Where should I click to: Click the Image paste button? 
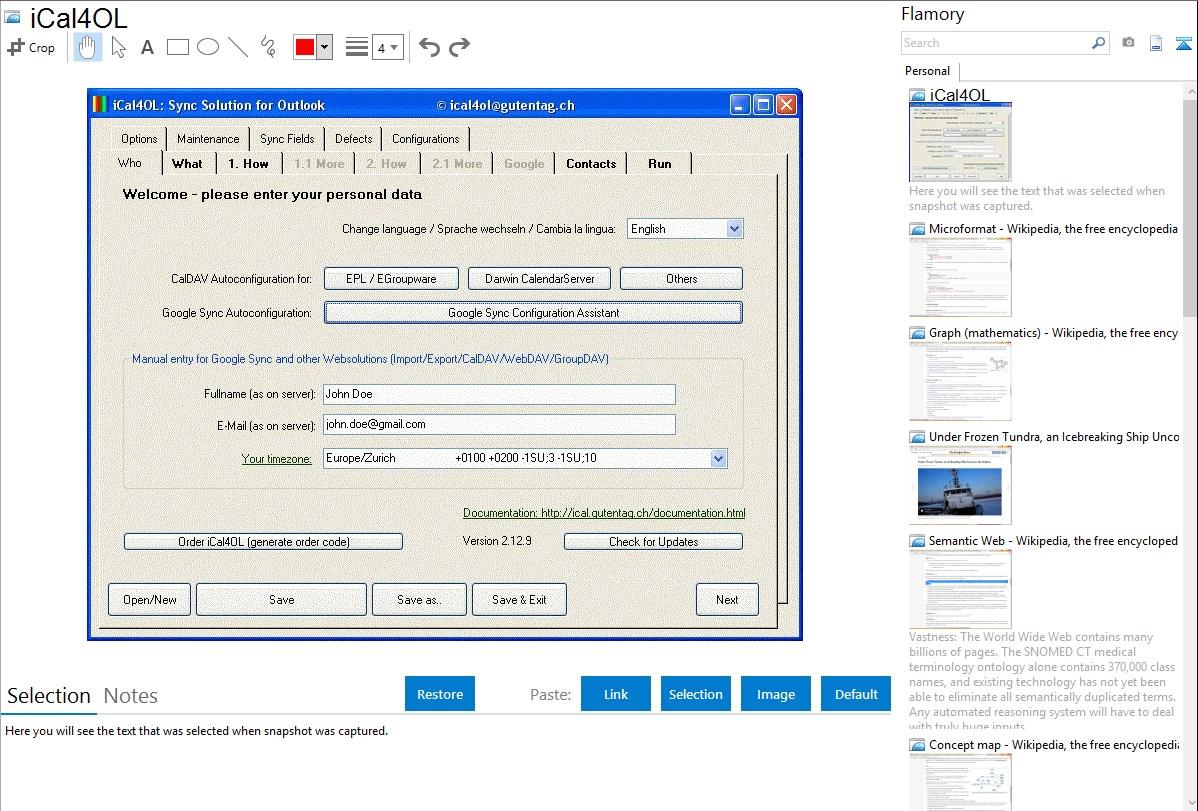click(x=776, y=694)
